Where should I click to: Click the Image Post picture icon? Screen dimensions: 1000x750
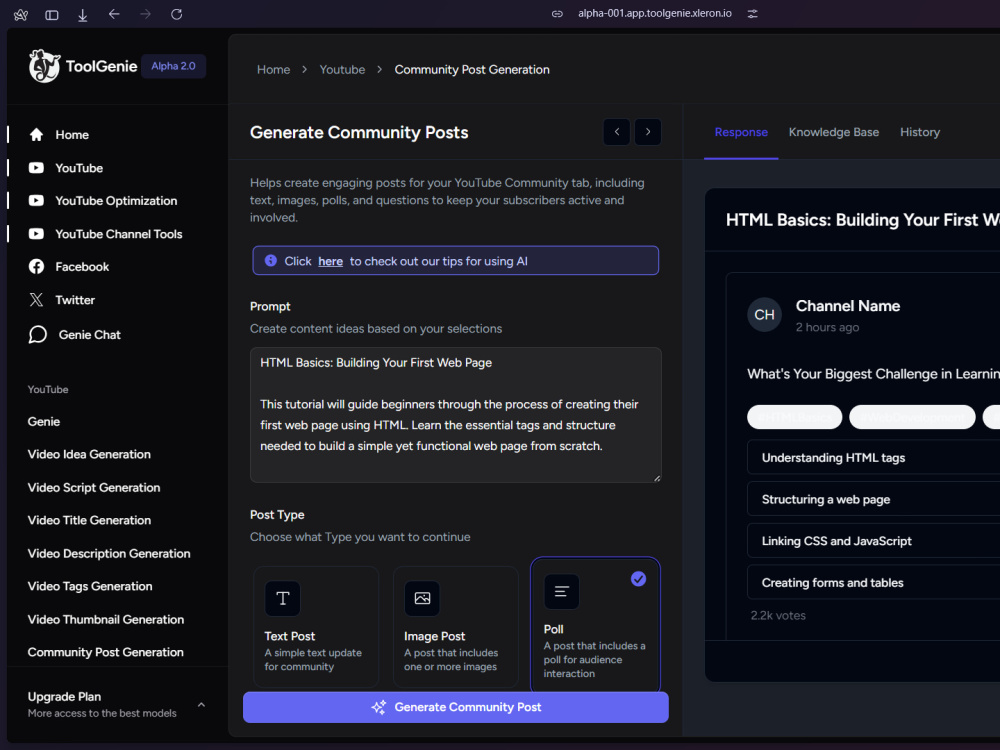click(x=422, y=598)
